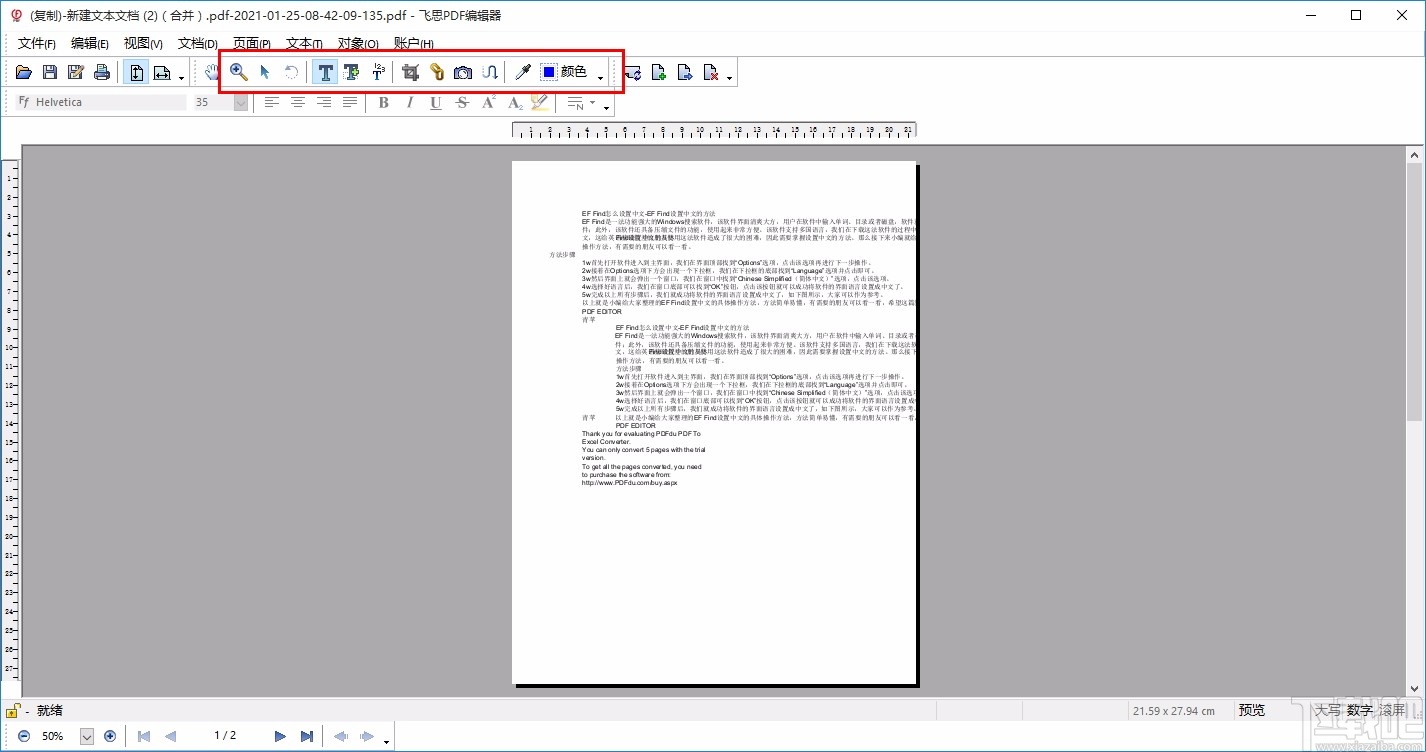Click the delete page icon

click(711, 72)
